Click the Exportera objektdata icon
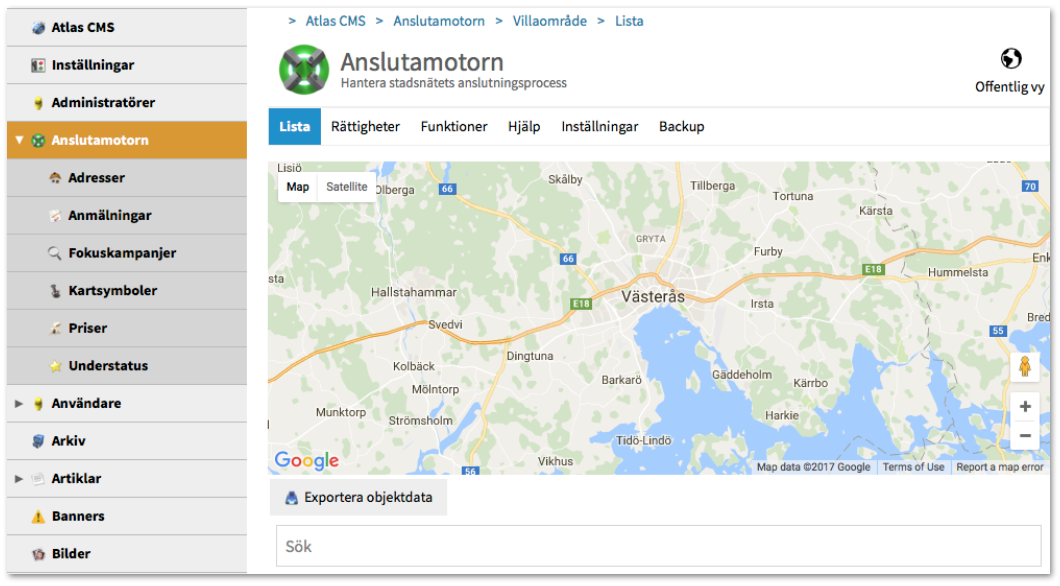The height and width of the screenshot is (586, 1060). (x=291, y=498)
